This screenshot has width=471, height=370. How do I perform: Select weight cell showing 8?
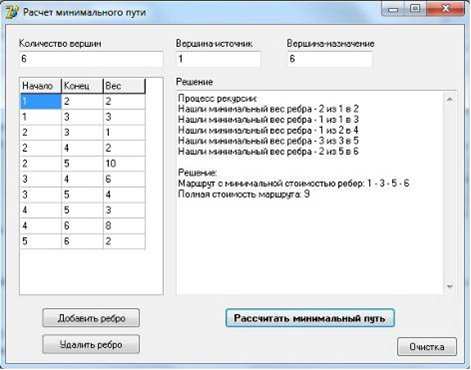[x=124, y=226]
